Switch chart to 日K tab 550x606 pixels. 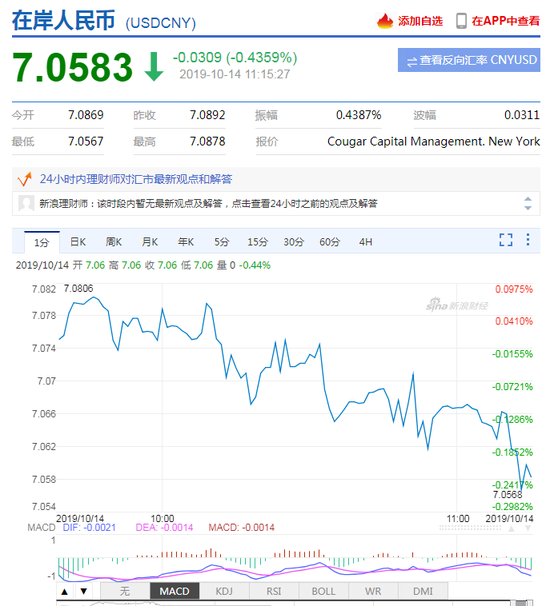(78, 242)
